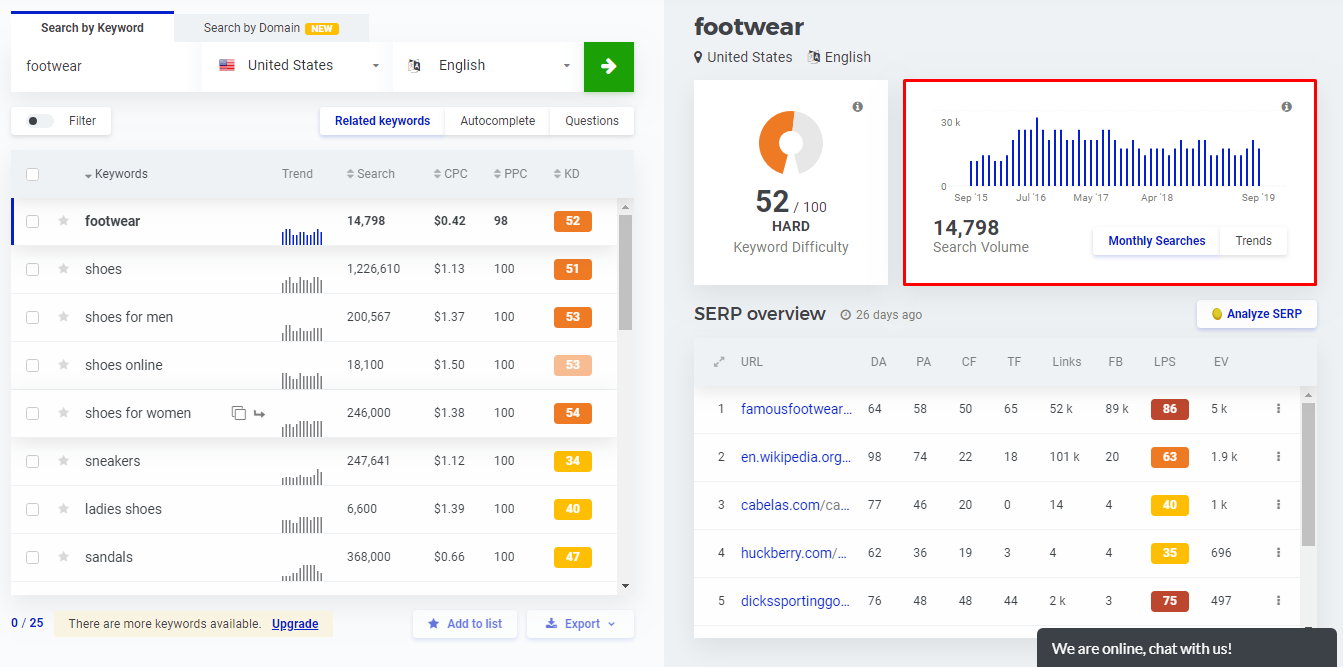Open options menu for cabelas.com result
Image resolution: width=1343 pixels, height=667 pixels.
[x=1278, y=504]
